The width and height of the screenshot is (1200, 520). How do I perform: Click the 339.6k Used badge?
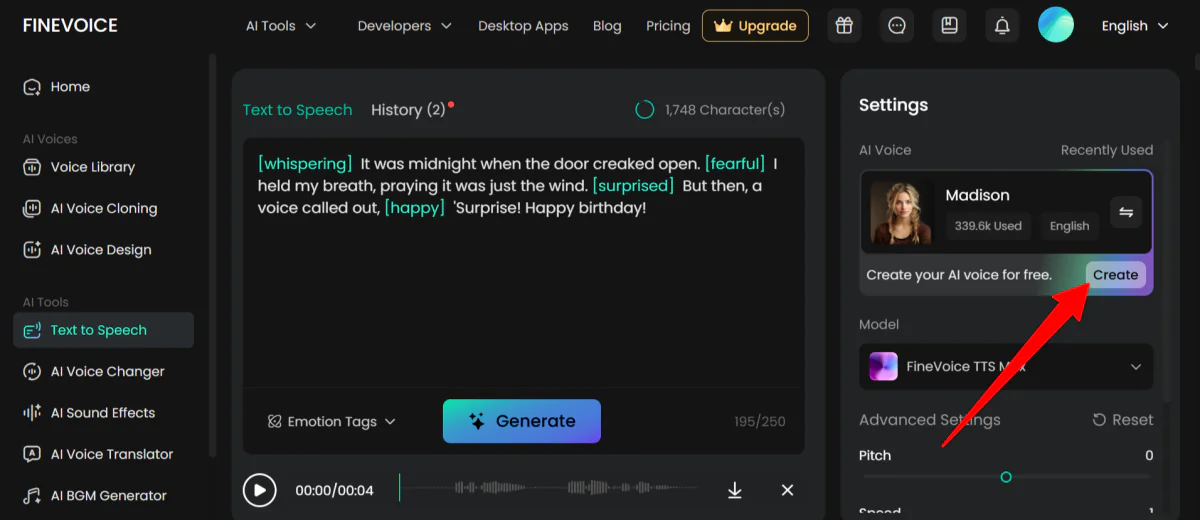pos(988,226)
